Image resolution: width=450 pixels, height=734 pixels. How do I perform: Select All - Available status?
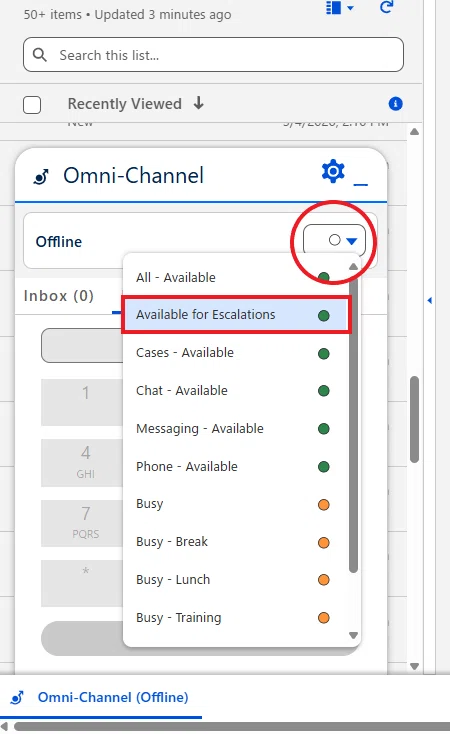click(x=236, y=277)
